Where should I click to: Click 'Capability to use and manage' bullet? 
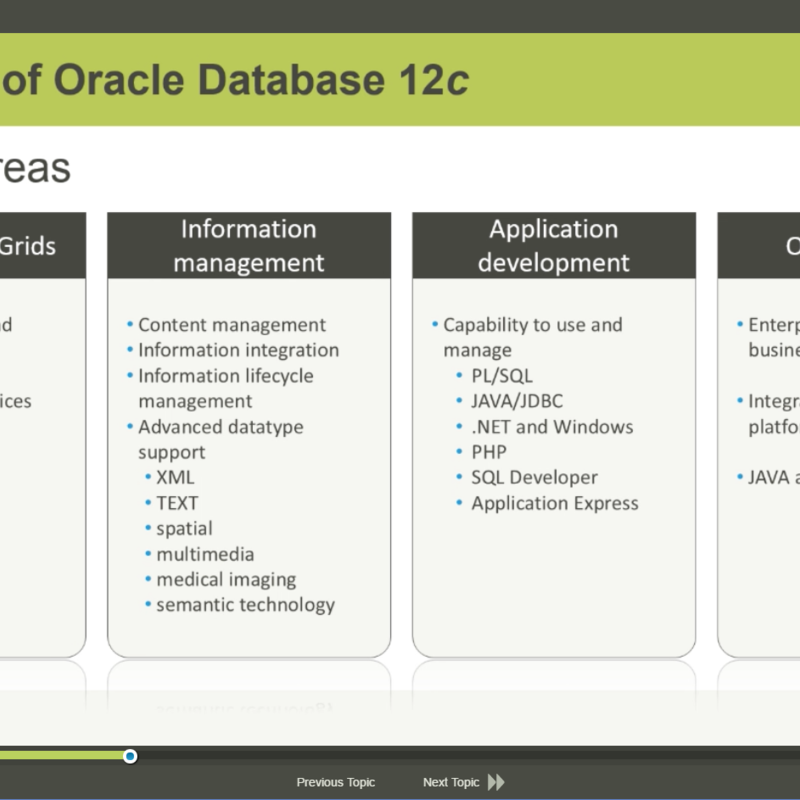pyautogui.click(x=533, y=337)
